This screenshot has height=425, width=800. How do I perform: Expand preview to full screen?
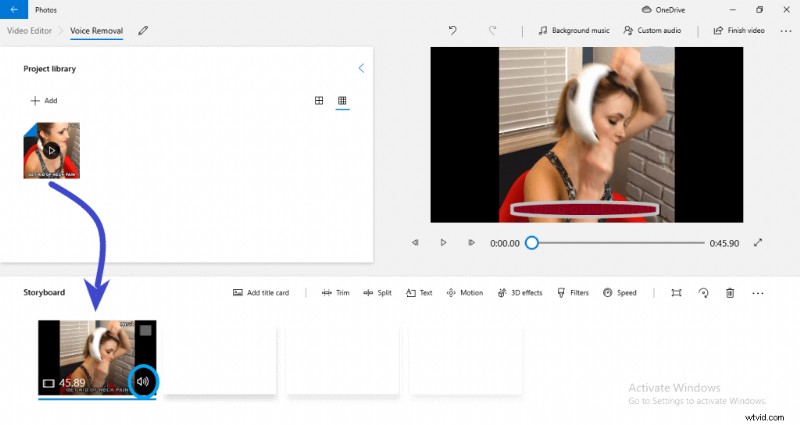pos(758,243)
